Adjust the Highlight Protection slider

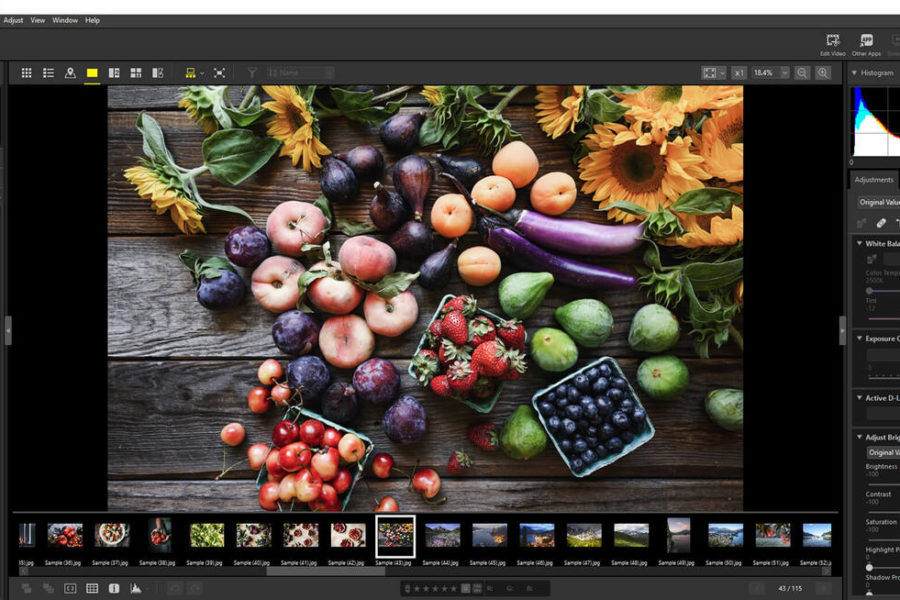pos(870,567)
